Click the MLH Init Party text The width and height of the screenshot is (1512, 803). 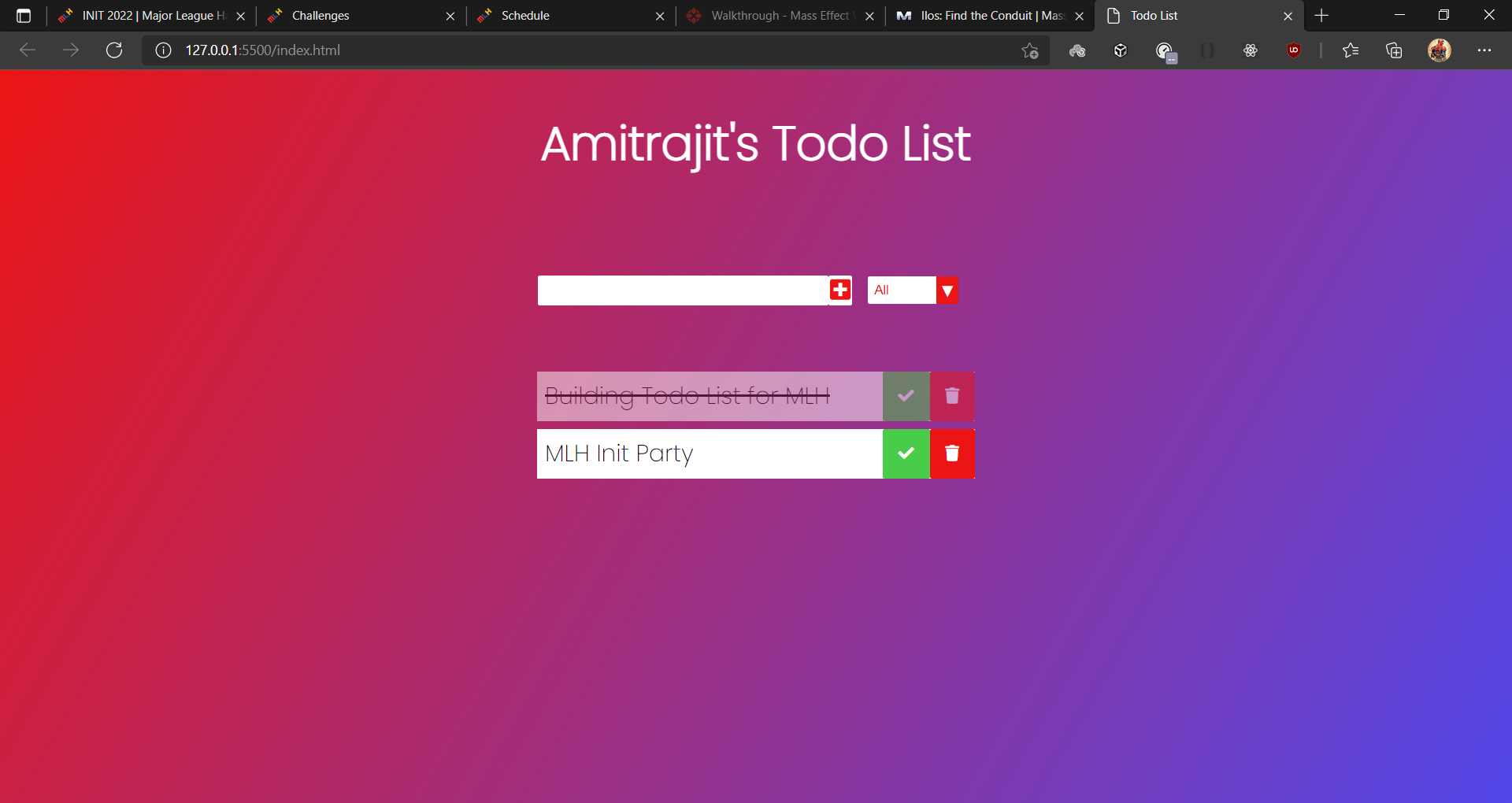(x=619, y=453)
